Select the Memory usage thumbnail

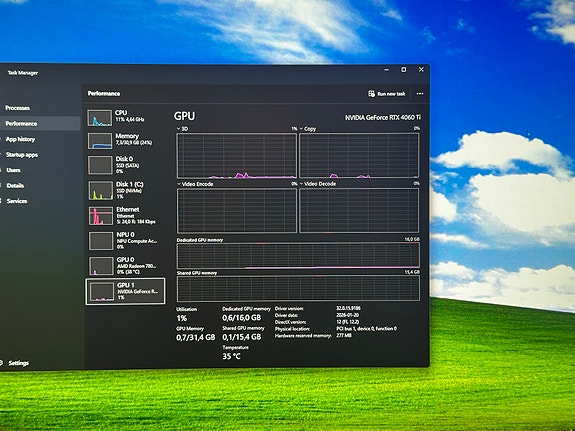pos(100,141)
